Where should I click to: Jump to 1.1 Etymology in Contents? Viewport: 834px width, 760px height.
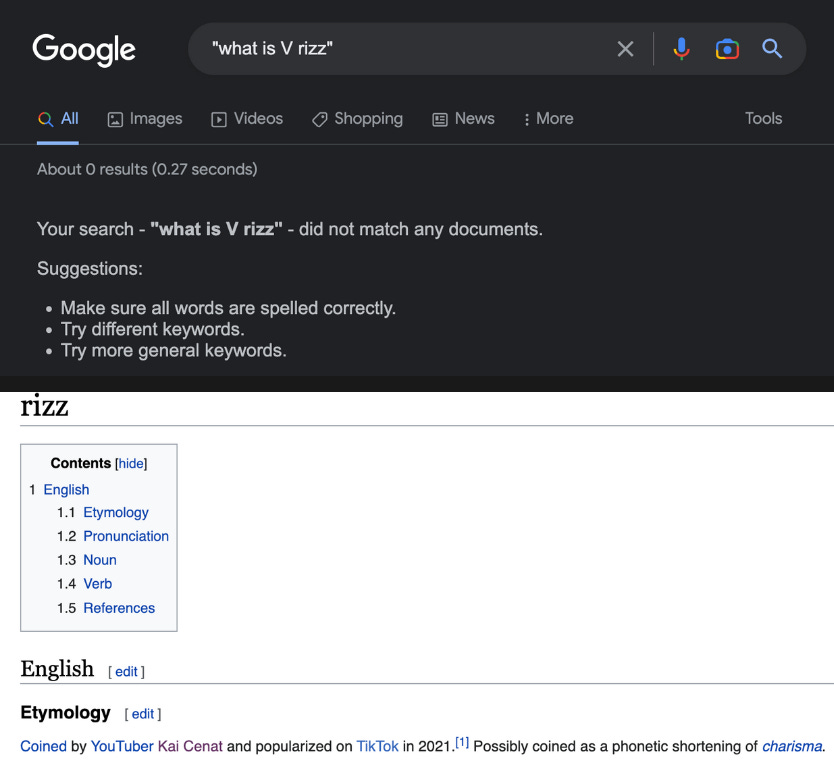pyautogui.click(x=116, y=513)
